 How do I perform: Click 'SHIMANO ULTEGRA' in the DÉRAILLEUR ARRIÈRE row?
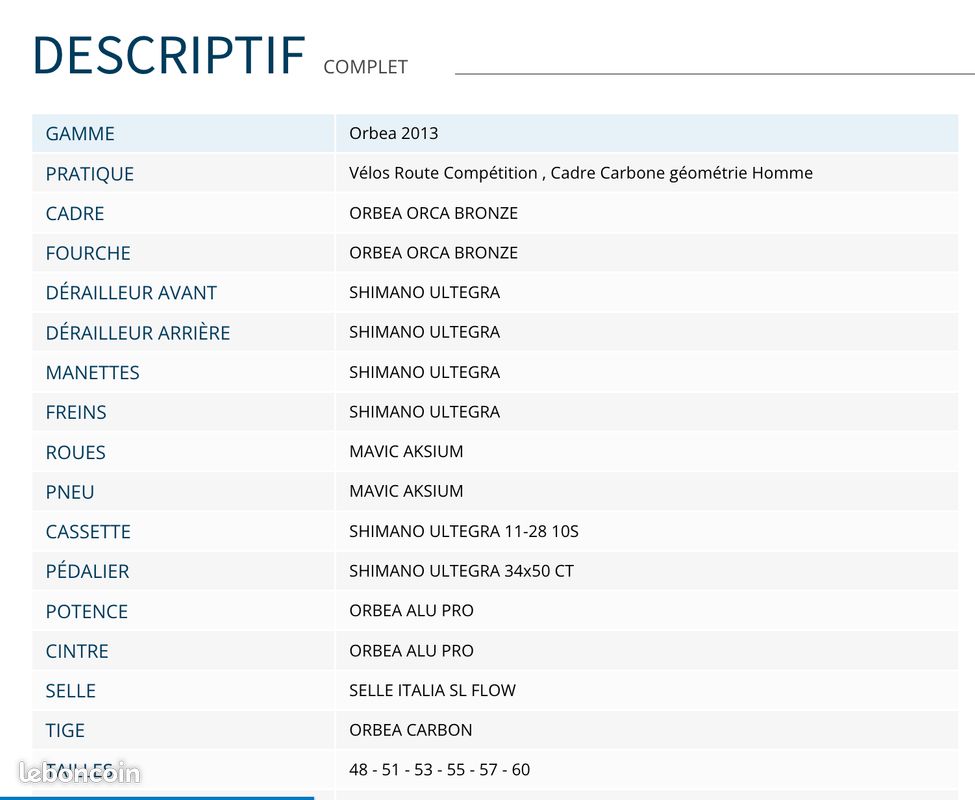(425, 332)
